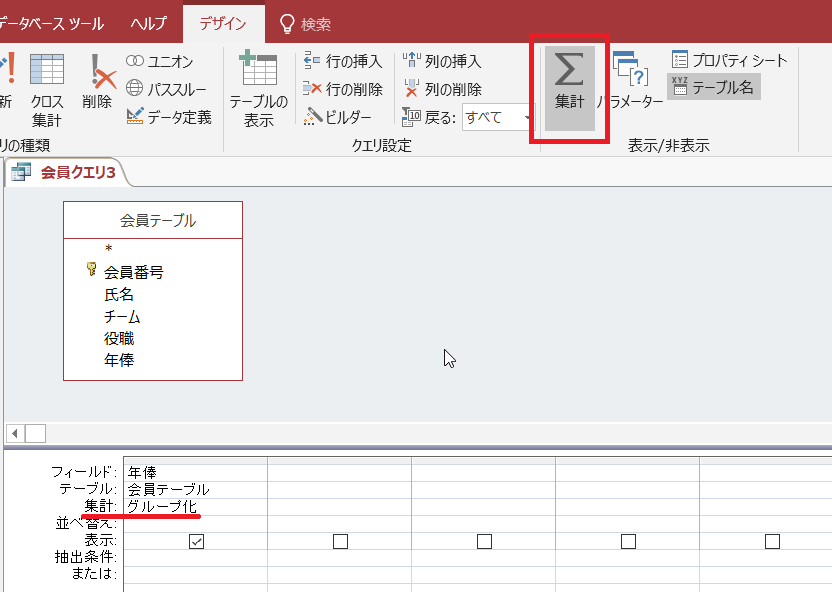Viewport: 832px width, 592px height.
Task: Click the 会員テーブル title bar
Action: point(153,220)
